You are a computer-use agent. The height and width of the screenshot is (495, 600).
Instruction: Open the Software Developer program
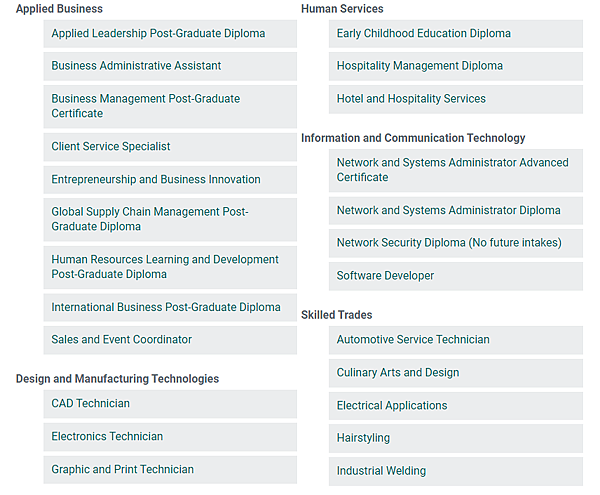[x=385, y=276]
